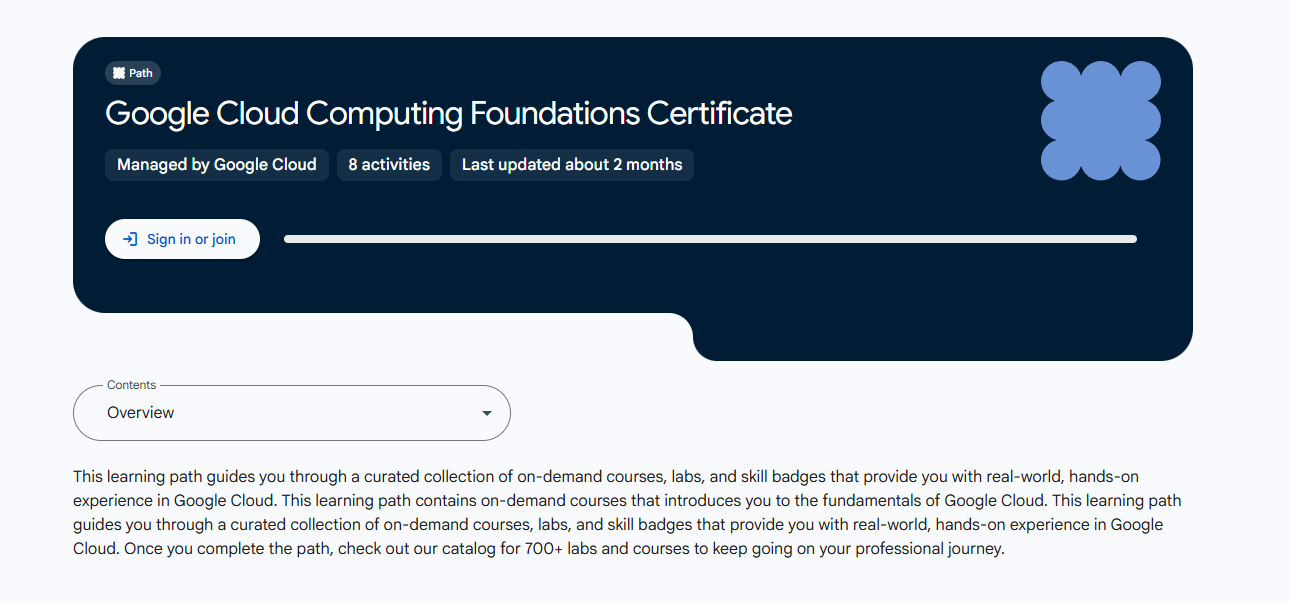The image size is (1290, 603).
Task: Click the "Managed by Google Cloud" chip
Action: [x=216, y=165]
